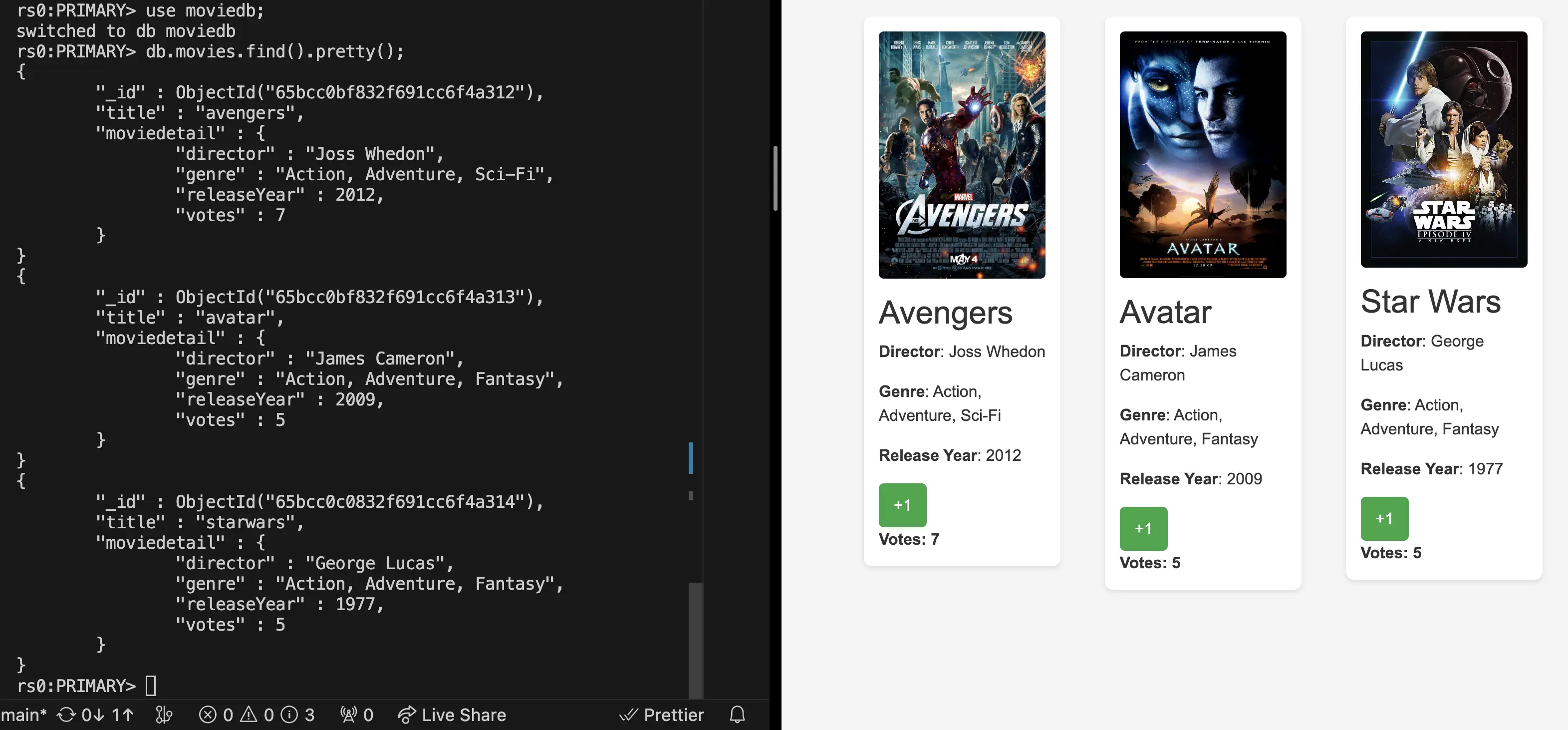Click 'use moviedb;' command in terminal

click(205, 10)
